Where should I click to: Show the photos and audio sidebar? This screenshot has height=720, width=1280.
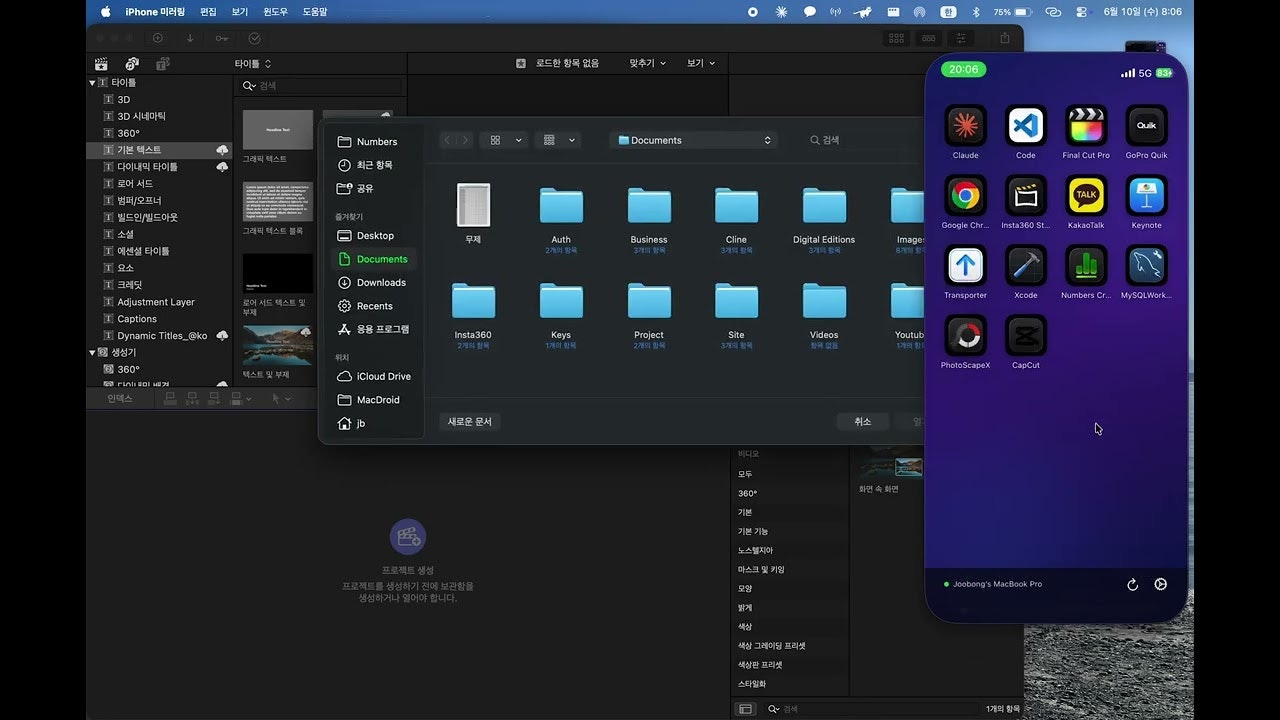tap(132, 63)
